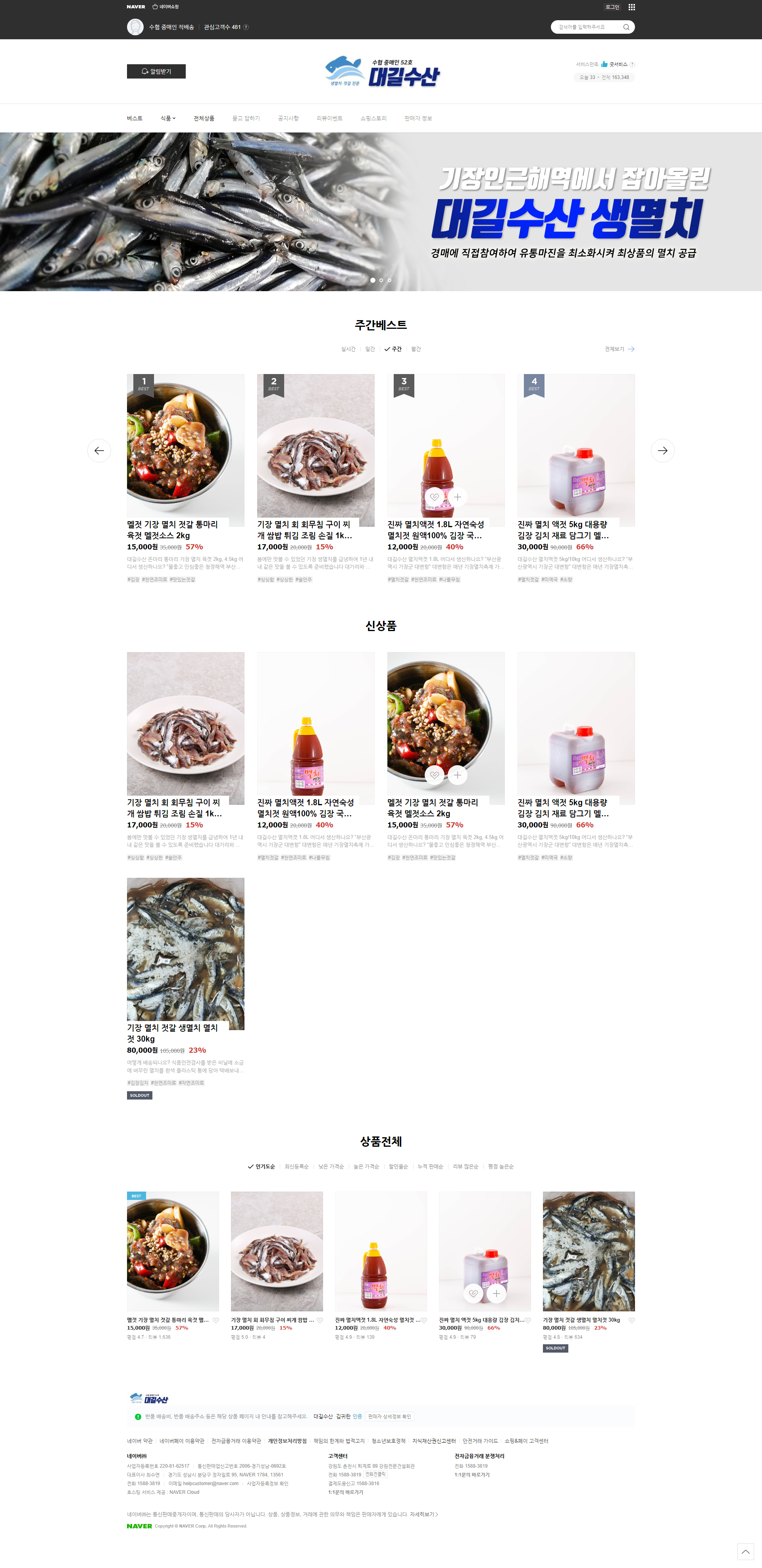Screen dimensions: 762x1568
Task: Open the Naver apps grid icon
Action: pyautogui.click(x=632, y=7)
